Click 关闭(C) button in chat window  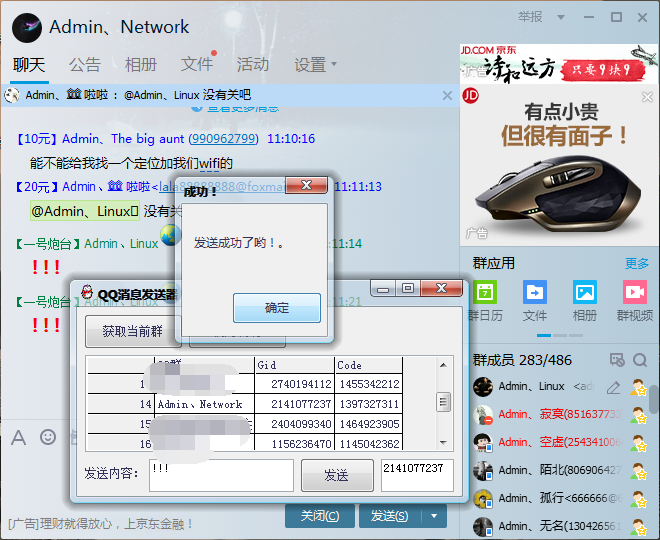click(x=320, y=516)
